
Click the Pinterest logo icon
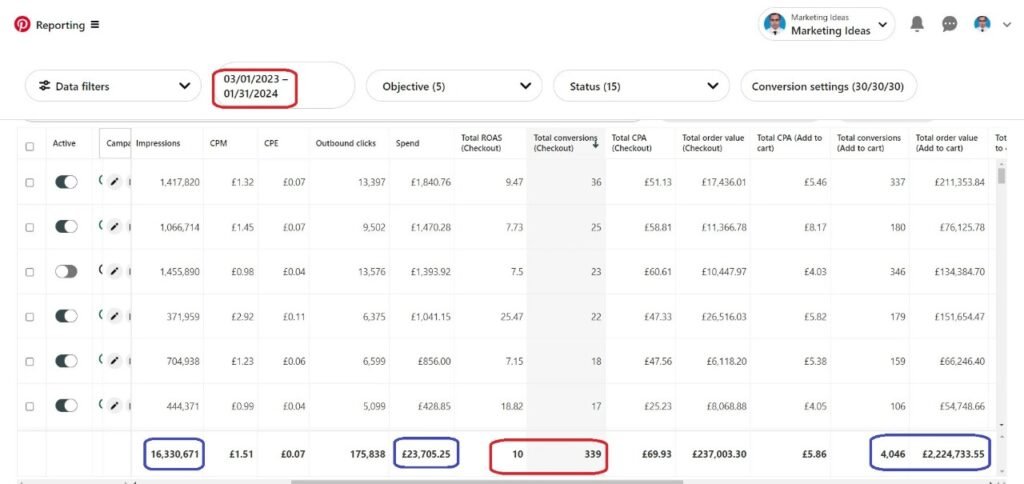tap(22, 25)
